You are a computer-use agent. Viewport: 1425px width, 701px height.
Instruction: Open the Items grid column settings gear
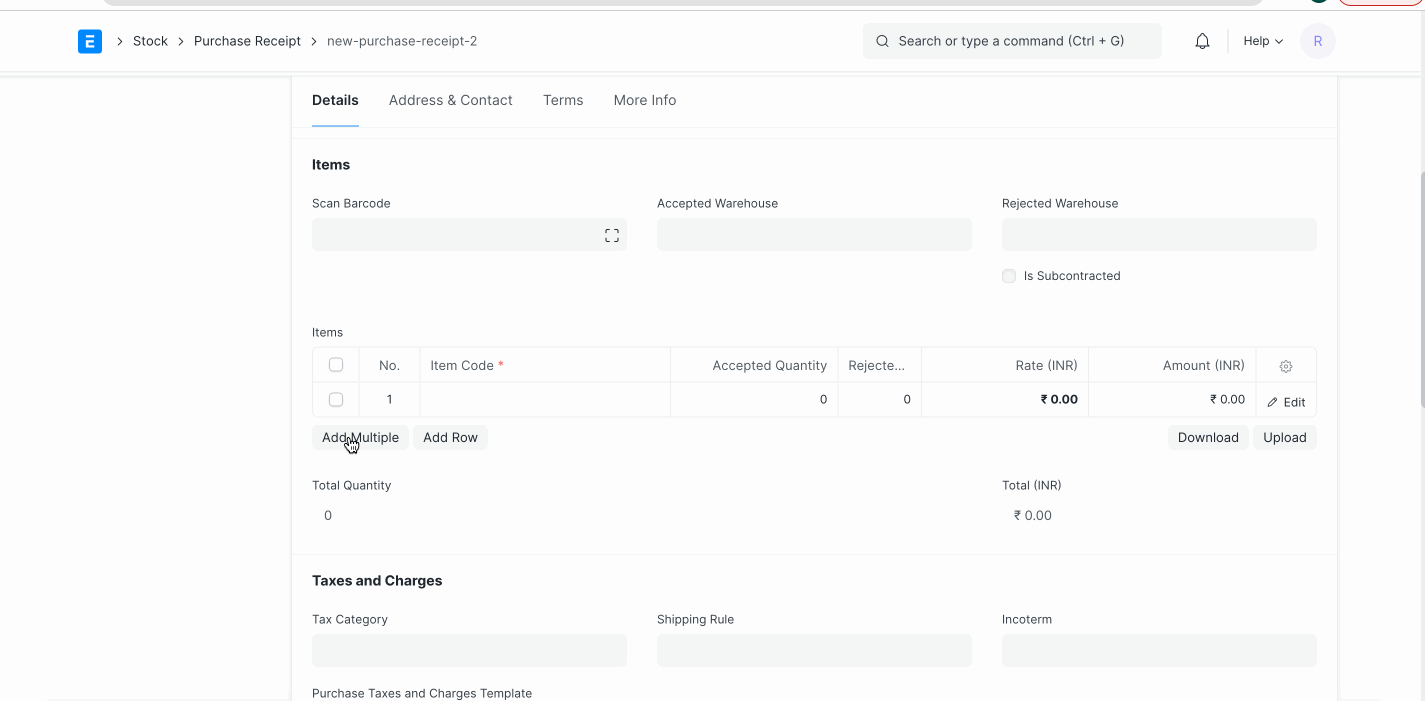coord(1285,365)
